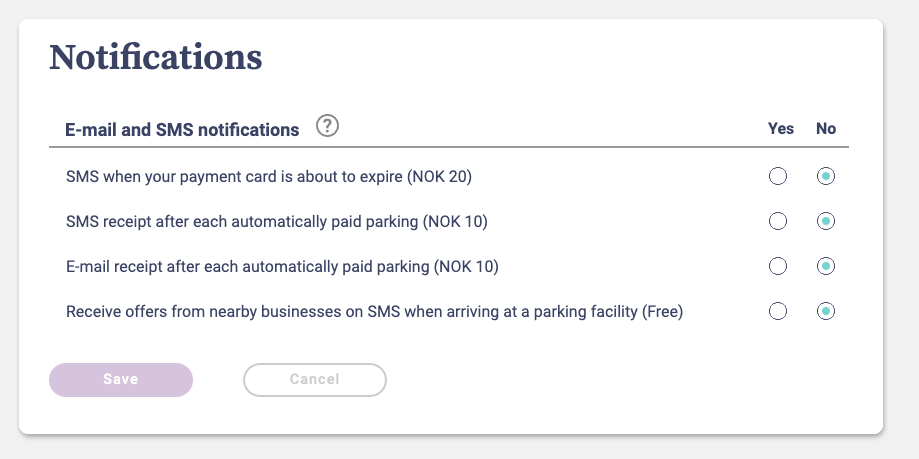Viewport: 919px width, 459px height.
Task: Choose No for SMS receipt after parking
Action: [826, 222]
